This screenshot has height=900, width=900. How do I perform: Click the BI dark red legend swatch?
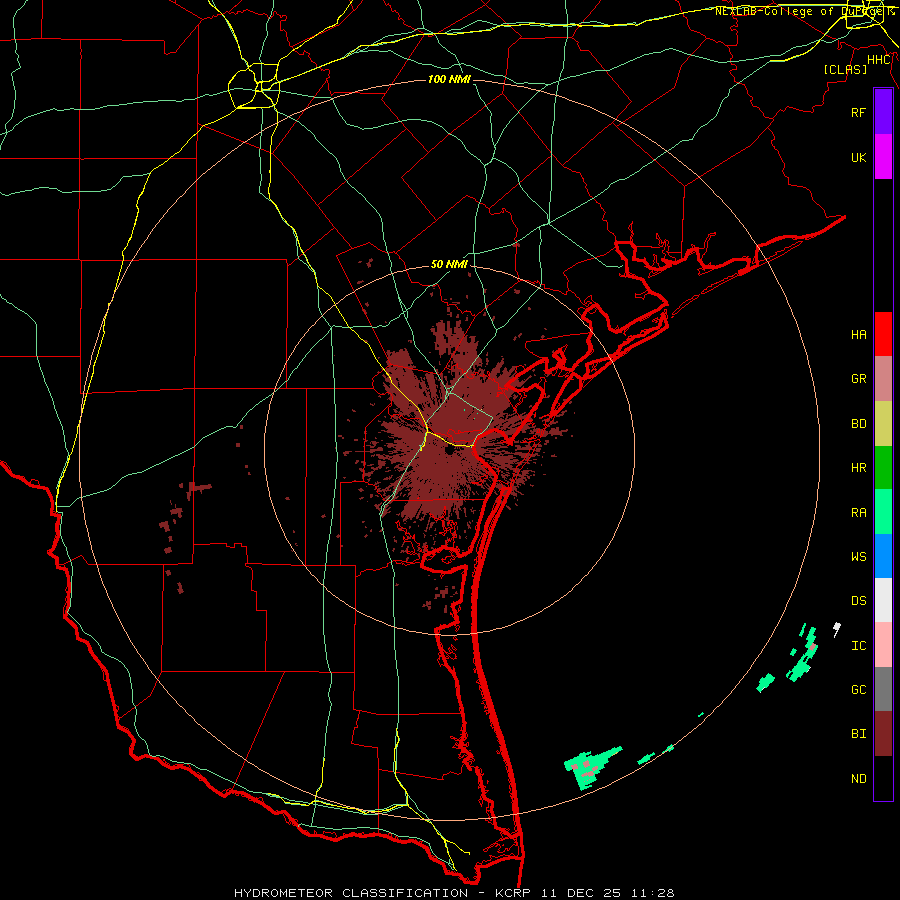pyautogui.click(x=883, y=734)
